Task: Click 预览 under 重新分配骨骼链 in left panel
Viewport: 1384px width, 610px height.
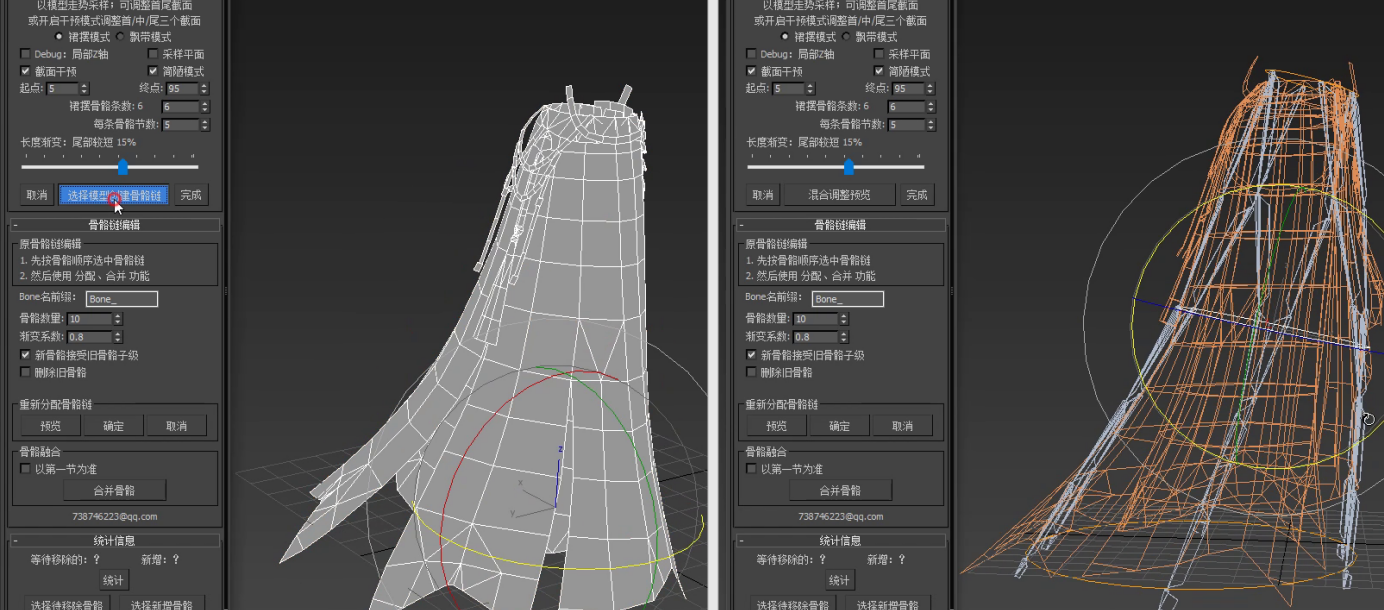Action: 52,426
